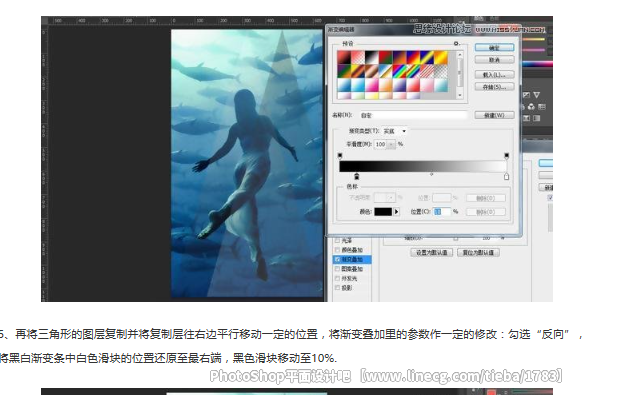The height and width of the screenshot is (395, 618).
Task: Click the gradient midpoint diamond marker
Action: 432,174
